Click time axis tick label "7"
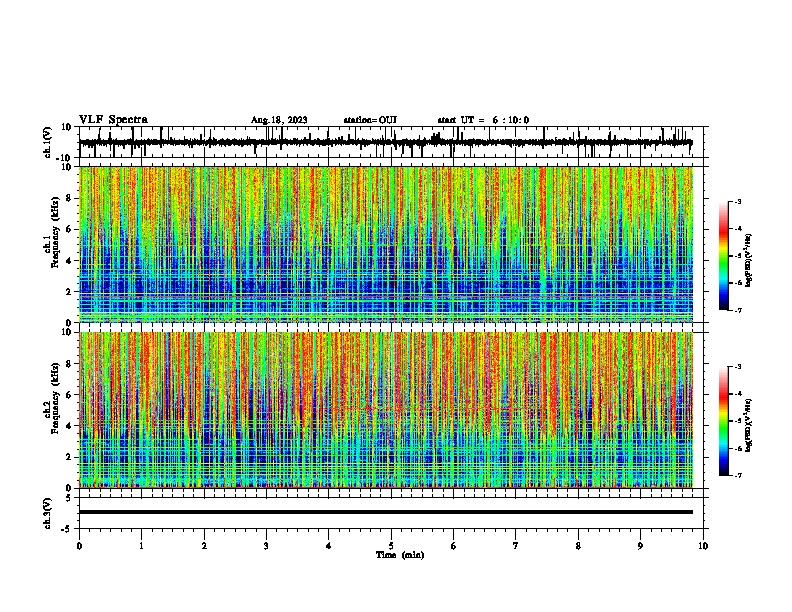 tap(516, 546)
